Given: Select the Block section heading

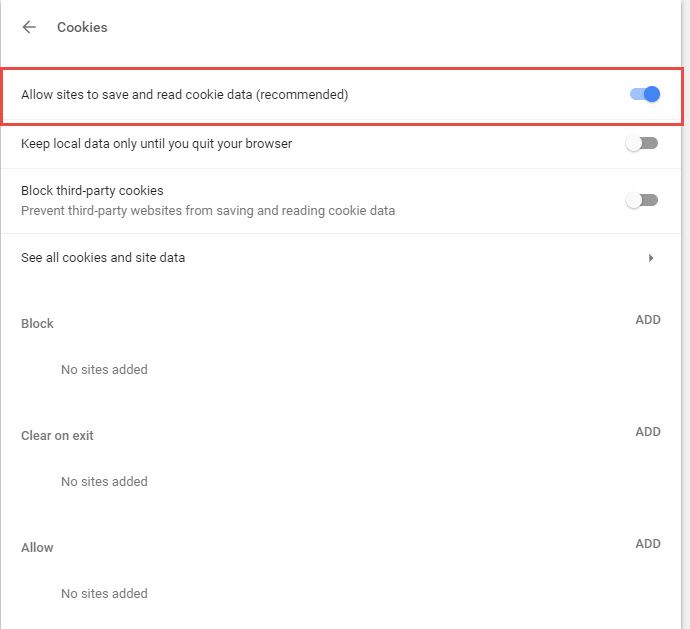Looking at the screenshot, I should (x=37, y=324).
